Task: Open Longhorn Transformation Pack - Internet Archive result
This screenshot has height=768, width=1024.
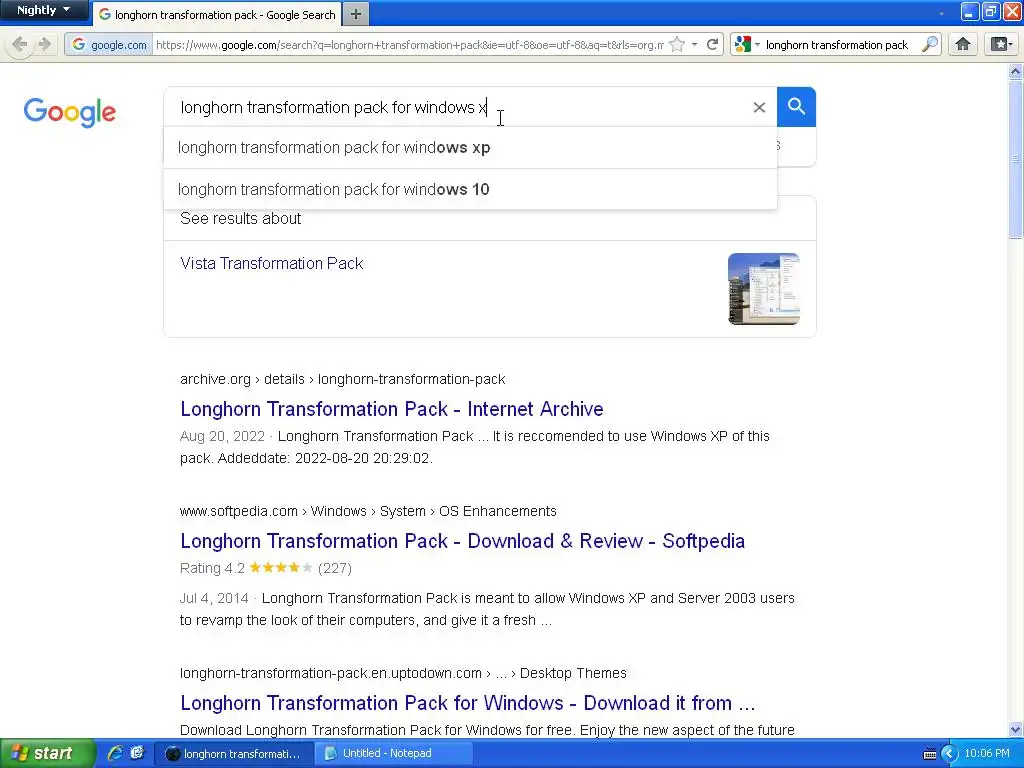Action: tap(392, 409)
